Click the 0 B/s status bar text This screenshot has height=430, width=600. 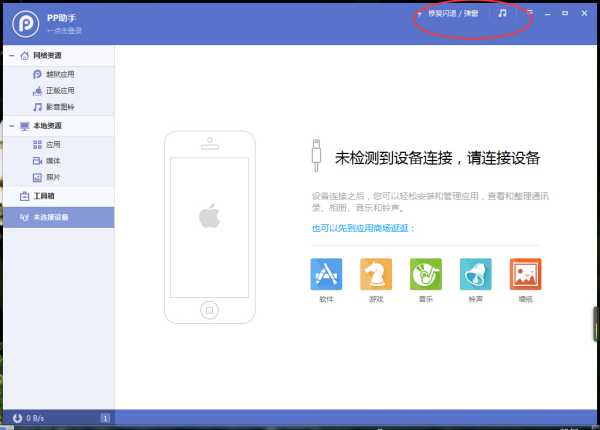coord(35,419)
